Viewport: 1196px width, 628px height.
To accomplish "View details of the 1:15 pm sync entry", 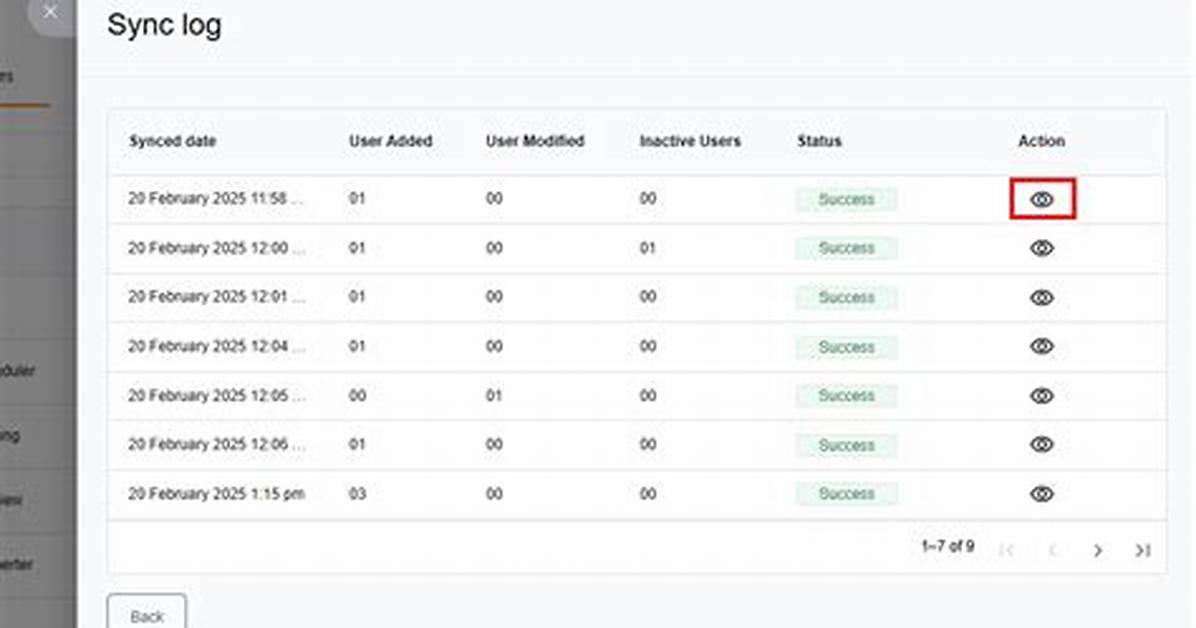I will (1042, 494).
